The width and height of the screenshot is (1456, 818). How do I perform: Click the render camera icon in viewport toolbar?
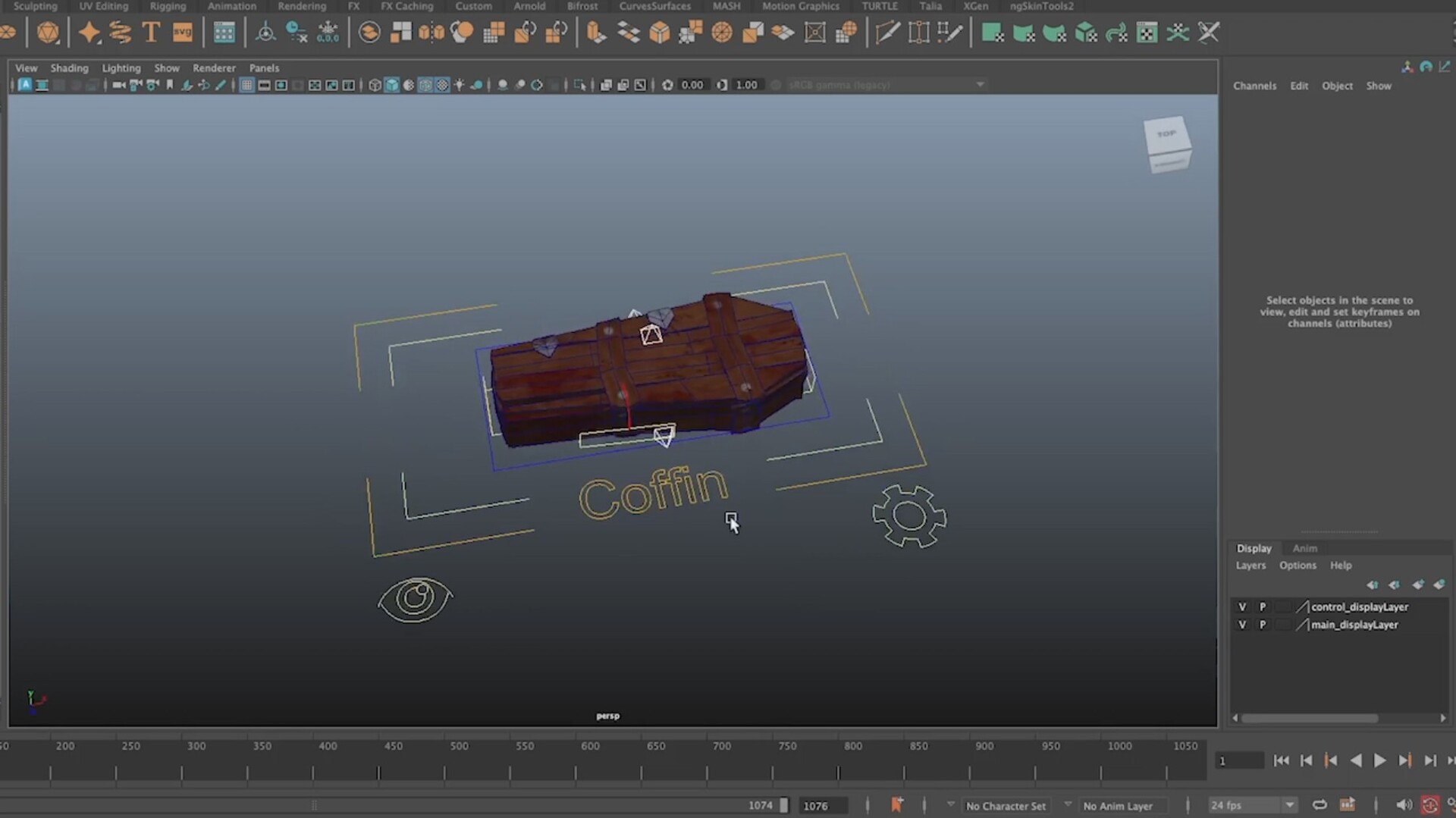point(119,85)
